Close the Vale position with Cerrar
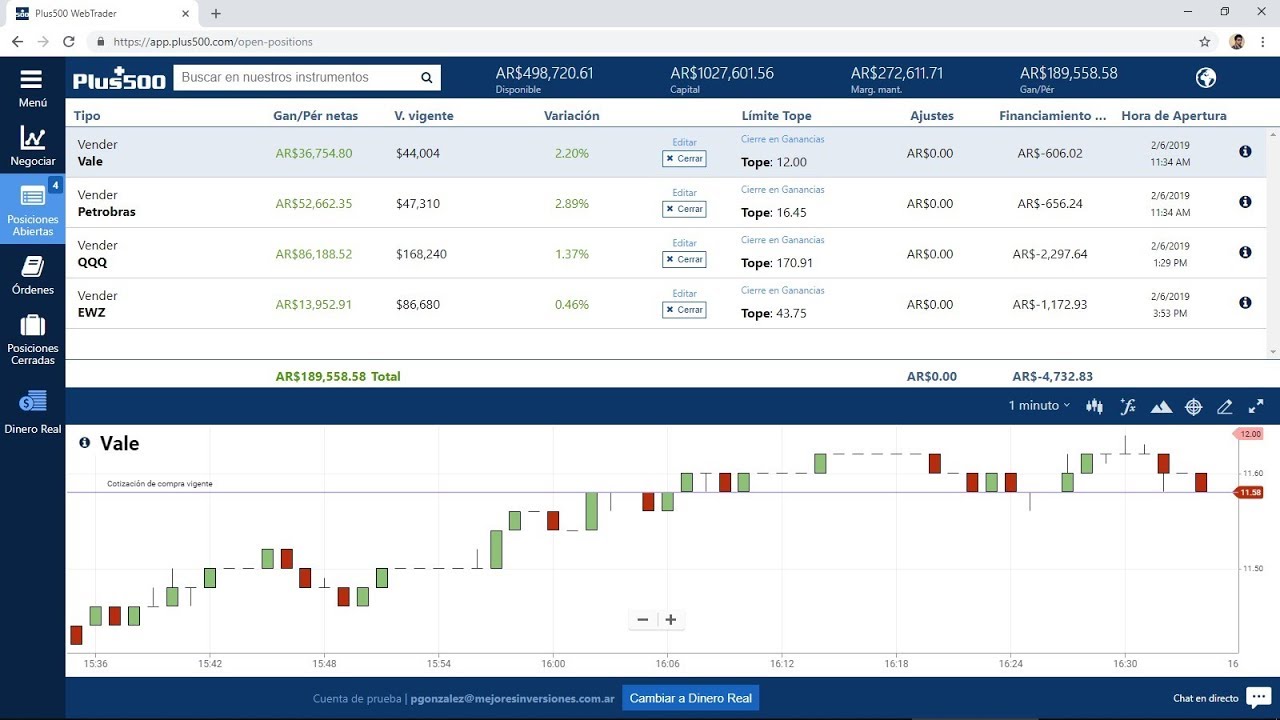The height and width of the screenshot is (720, 1280). (684, 158)
